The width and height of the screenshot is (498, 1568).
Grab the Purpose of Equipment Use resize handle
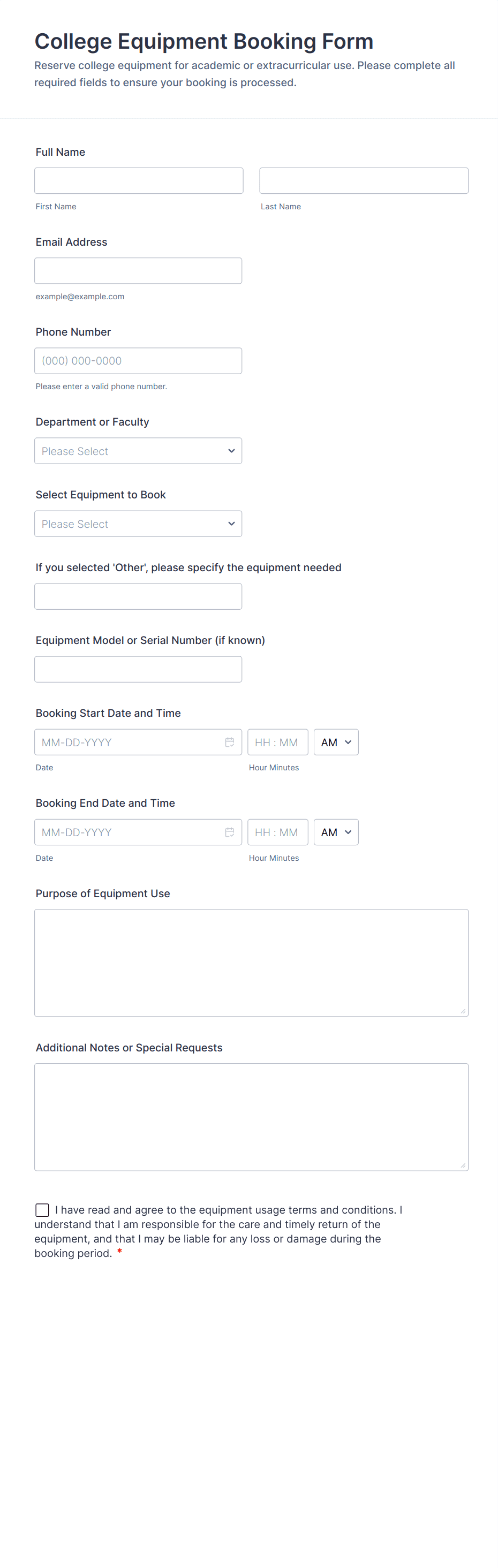tap(463, 1011)
